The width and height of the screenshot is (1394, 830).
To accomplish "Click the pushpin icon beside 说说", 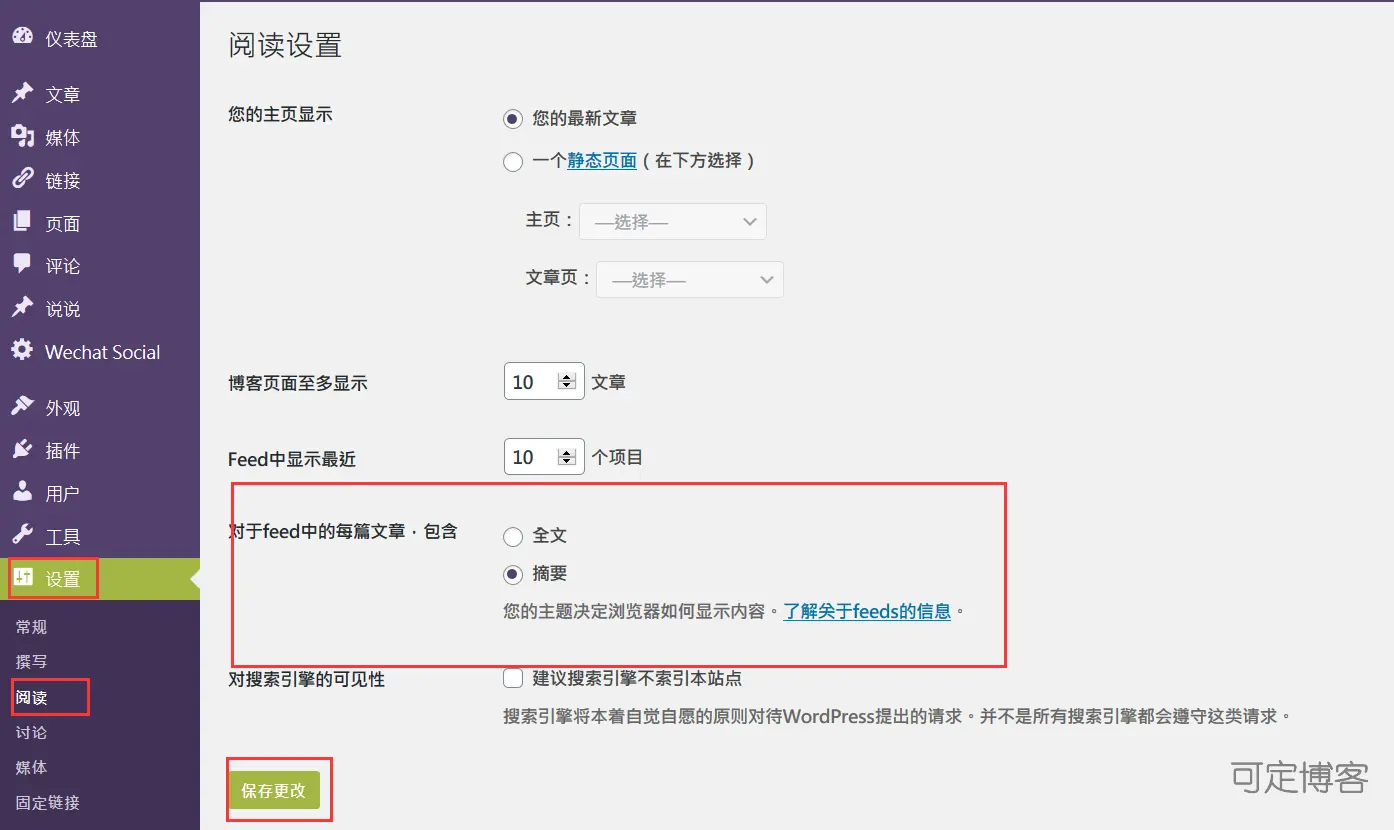I will pos(22,308).
